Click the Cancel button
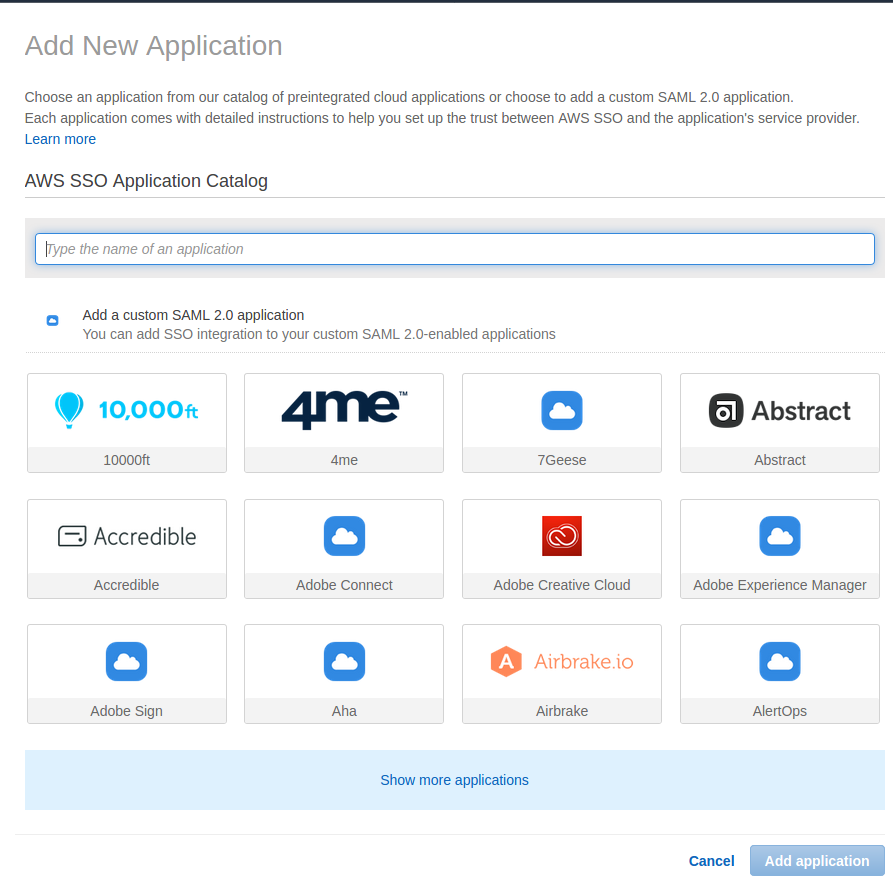 click(x=711, y=861)
